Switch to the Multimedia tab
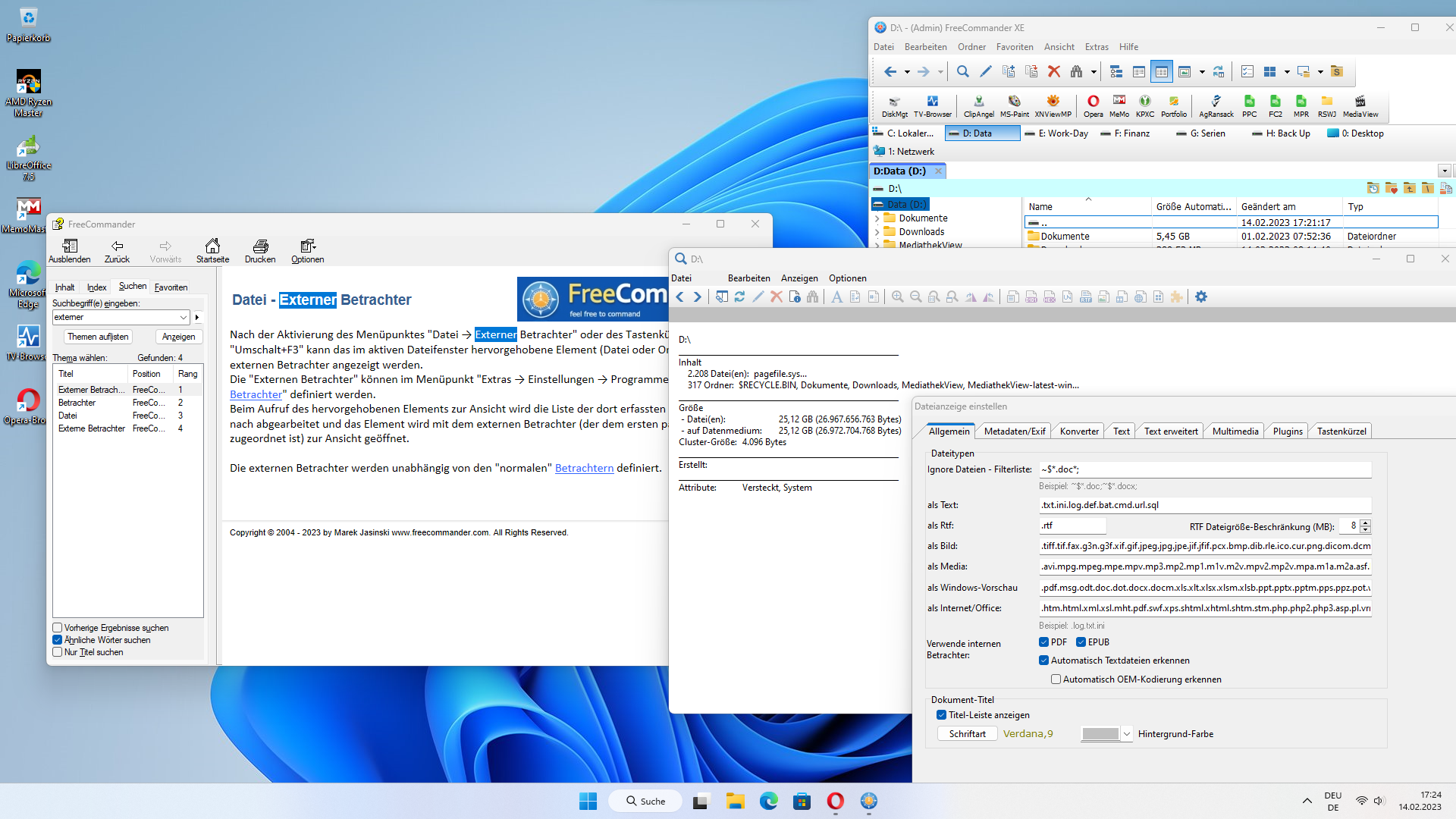Screen dimensions: 1456x819 pyautogui.click(x=1235, y=431)
